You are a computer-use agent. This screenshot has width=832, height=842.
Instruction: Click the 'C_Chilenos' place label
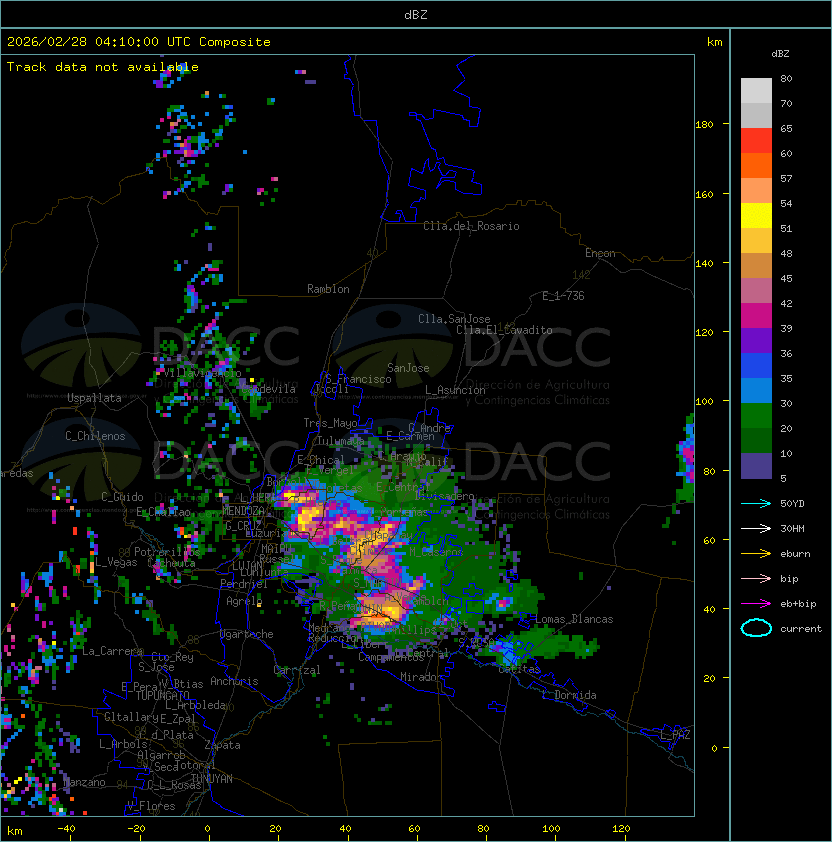[95, 436]
